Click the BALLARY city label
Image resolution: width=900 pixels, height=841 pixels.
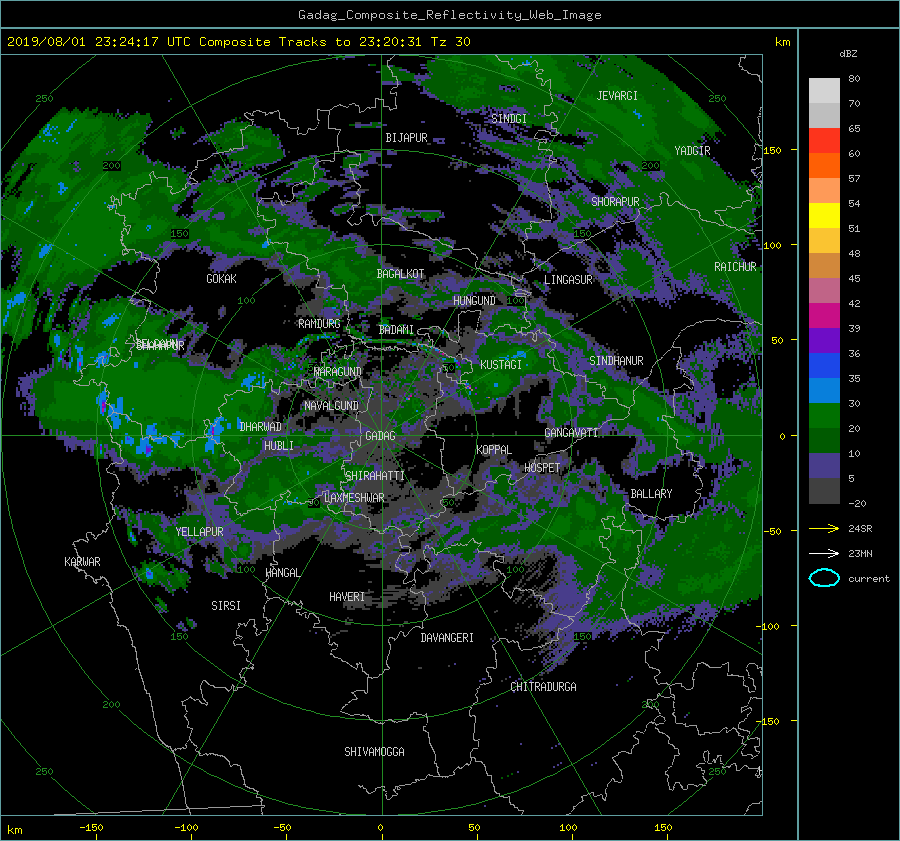pyautogui.click(x=651, y=494)
